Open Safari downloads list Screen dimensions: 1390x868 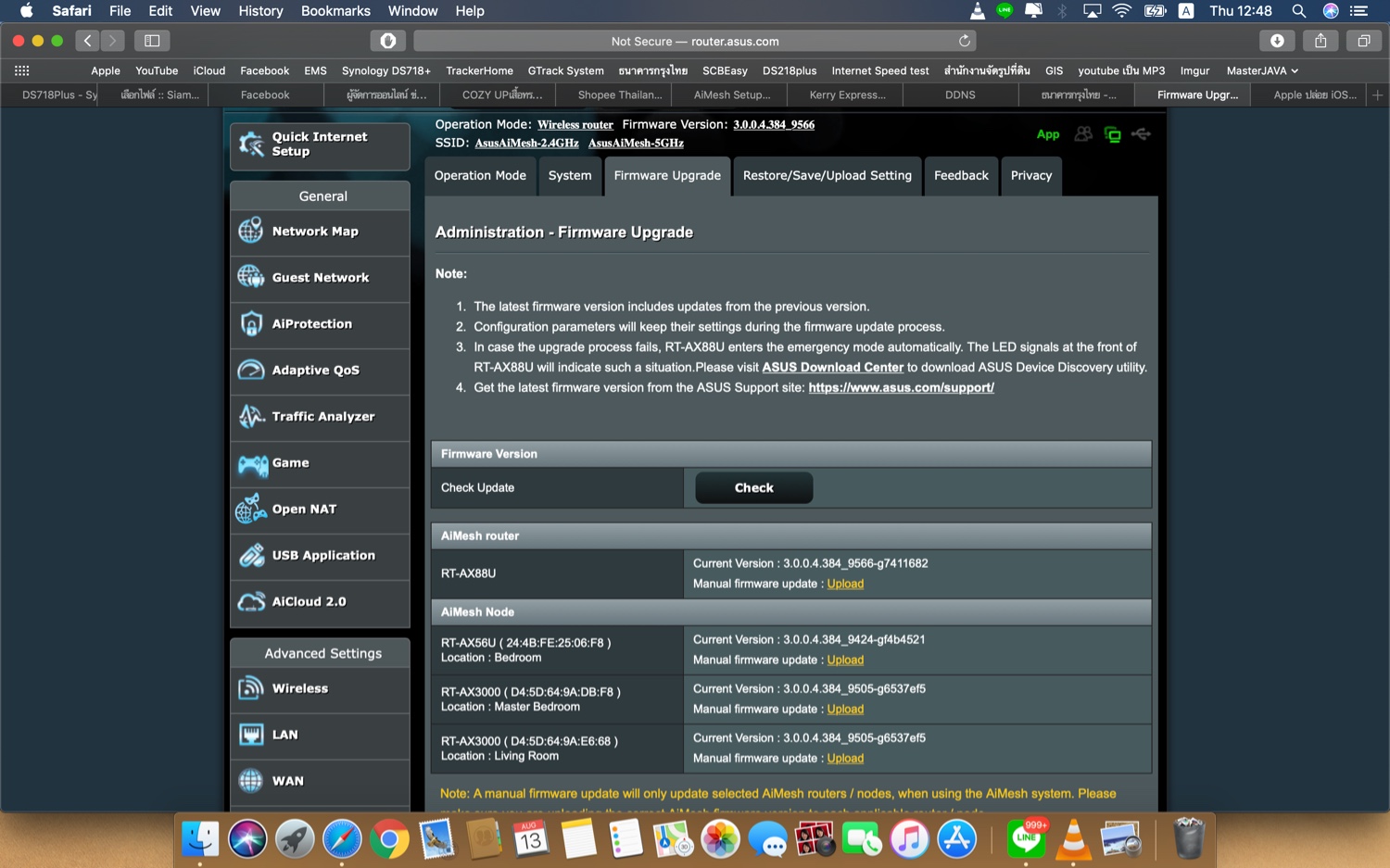[x=1277, y=41]
